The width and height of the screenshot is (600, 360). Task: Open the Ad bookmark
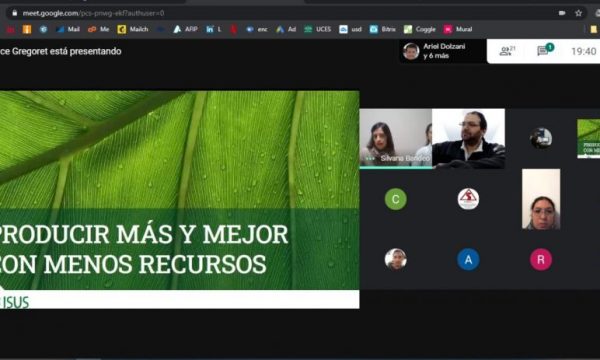click(x=286, y=29)
